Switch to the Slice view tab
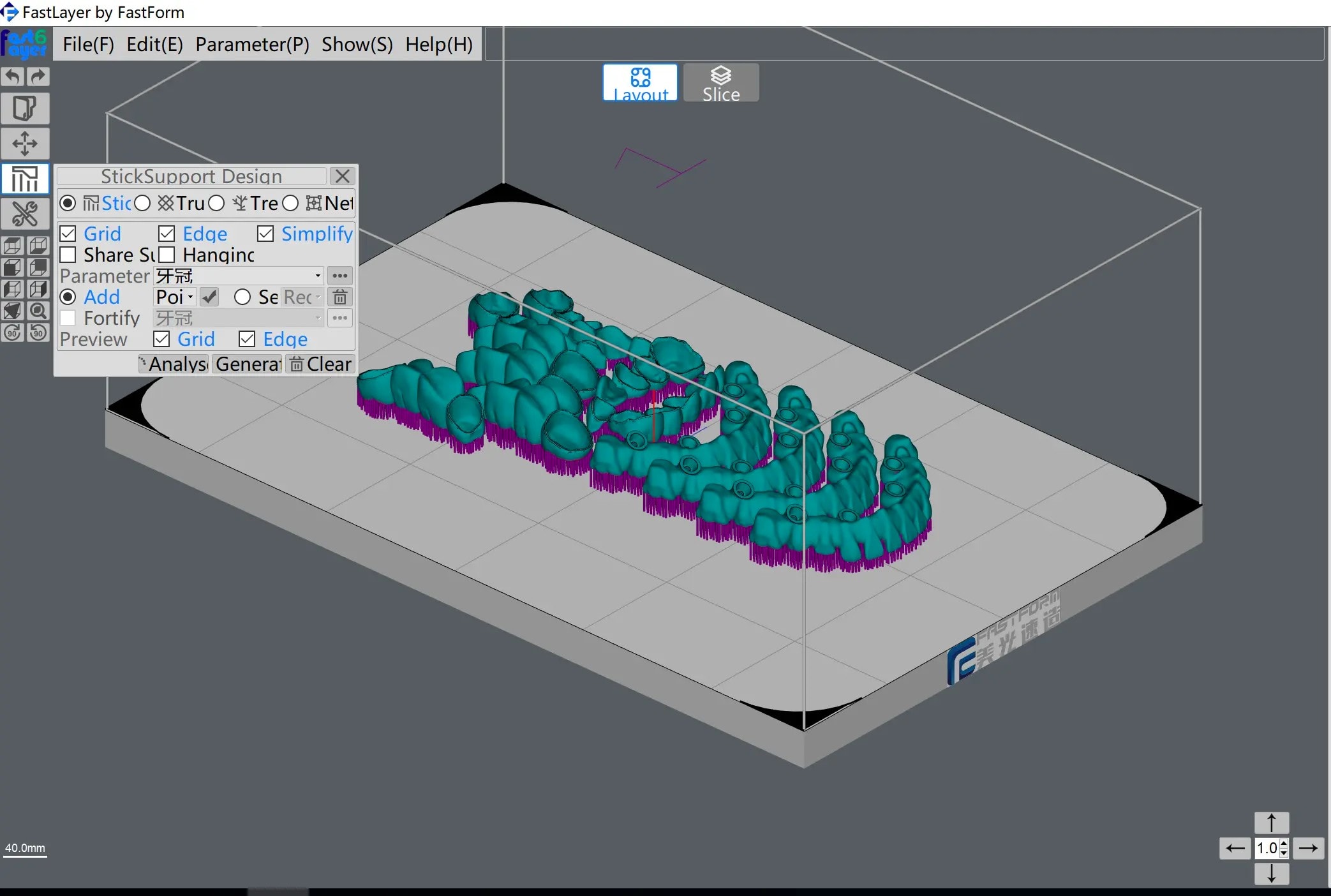 coord(721,83)
